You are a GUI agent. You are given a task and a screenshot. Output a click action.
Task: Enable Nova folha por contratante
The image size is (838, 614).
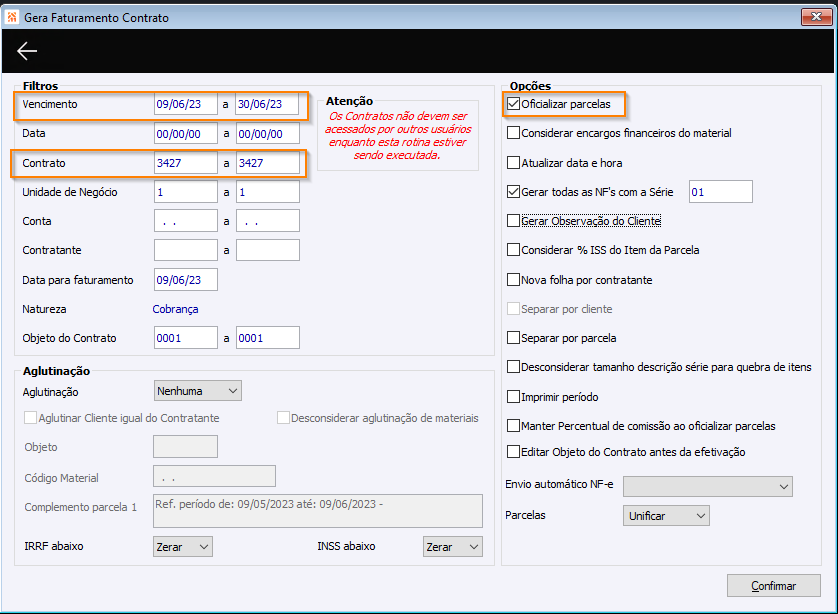click(513, 279)
